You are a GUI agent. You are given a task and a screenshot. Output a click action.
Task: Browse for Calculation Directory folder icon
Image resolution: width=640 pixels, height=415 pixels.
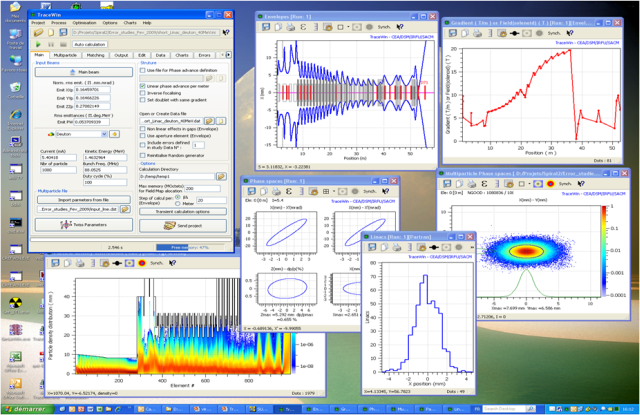[x=221, y=176]
